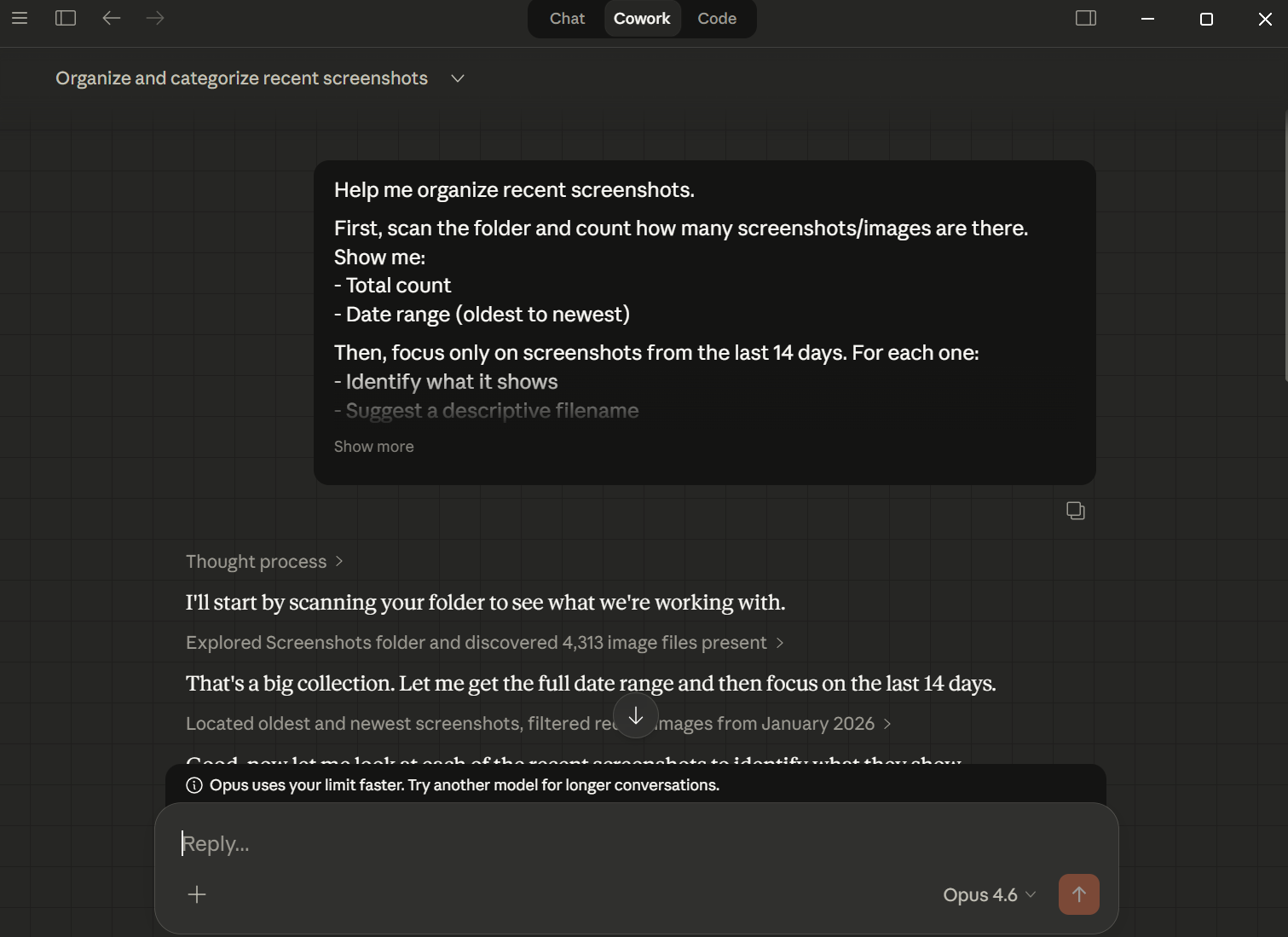The width and height of the screenshot is (1288, 937).
Task: Expand the Explored Screenshots folder step
Action: pyautogui.click(x=484, y=643)
